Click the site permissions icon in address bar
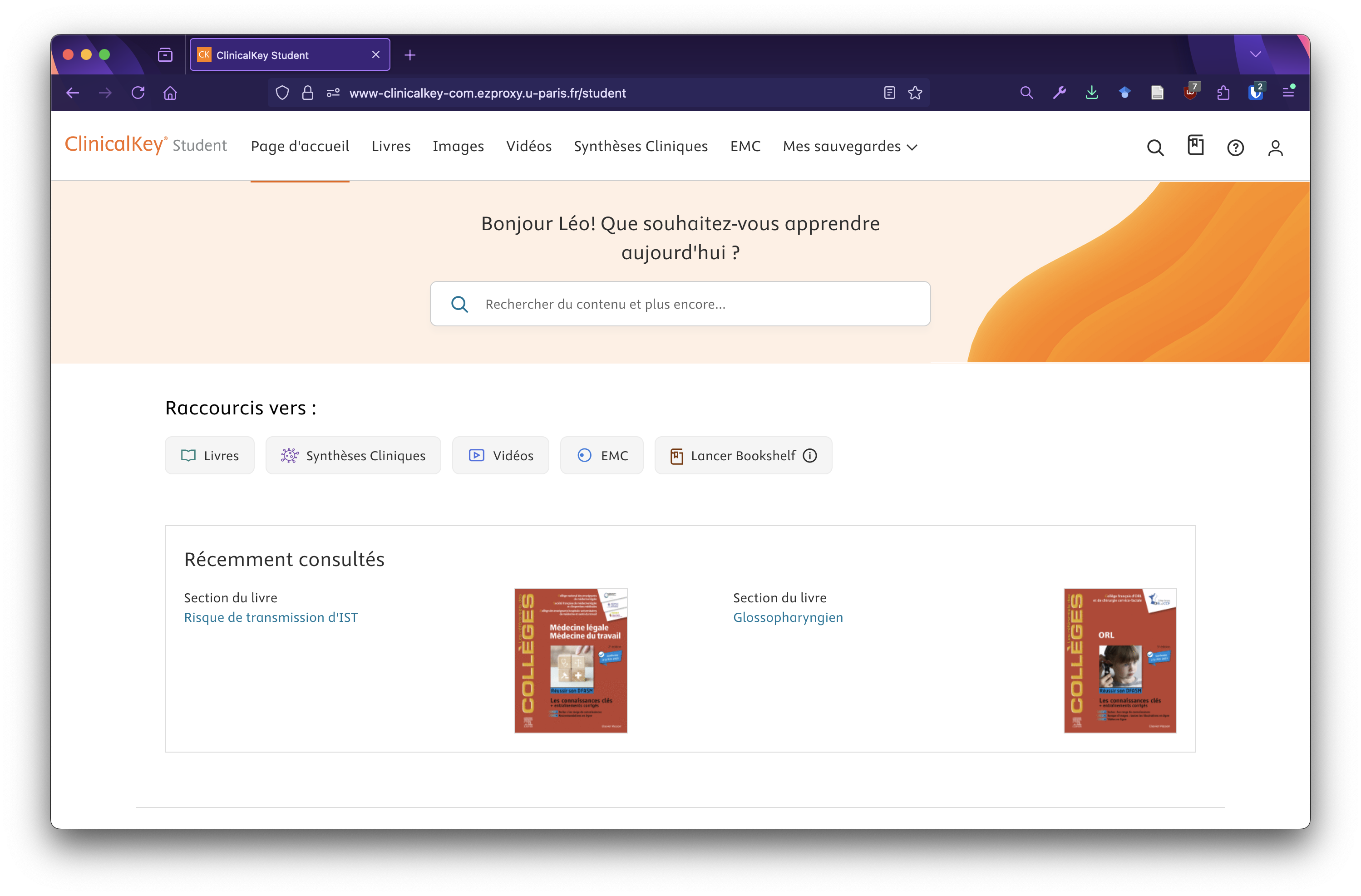This screenshot has height=896, width=1361. 333,93
